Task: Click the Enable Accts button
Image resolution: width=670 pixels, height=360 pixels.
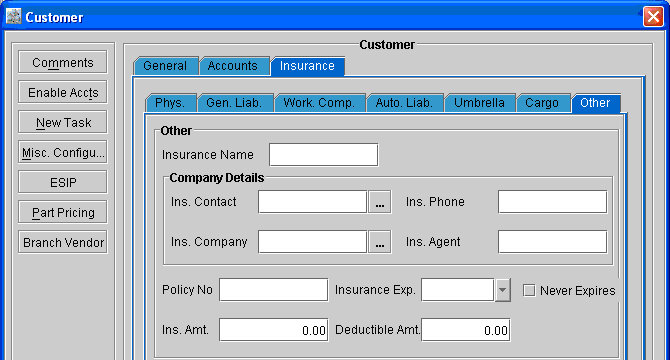Action: tap(63, 92)
